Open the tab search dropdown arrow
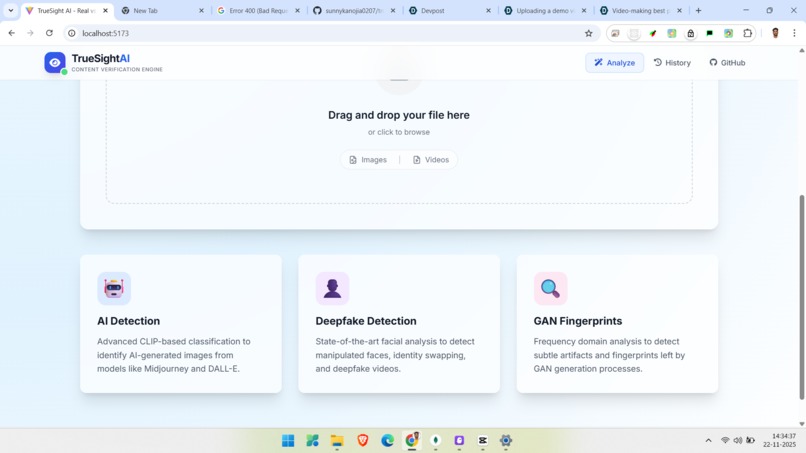Screen dimensions: 806x453 10,10
